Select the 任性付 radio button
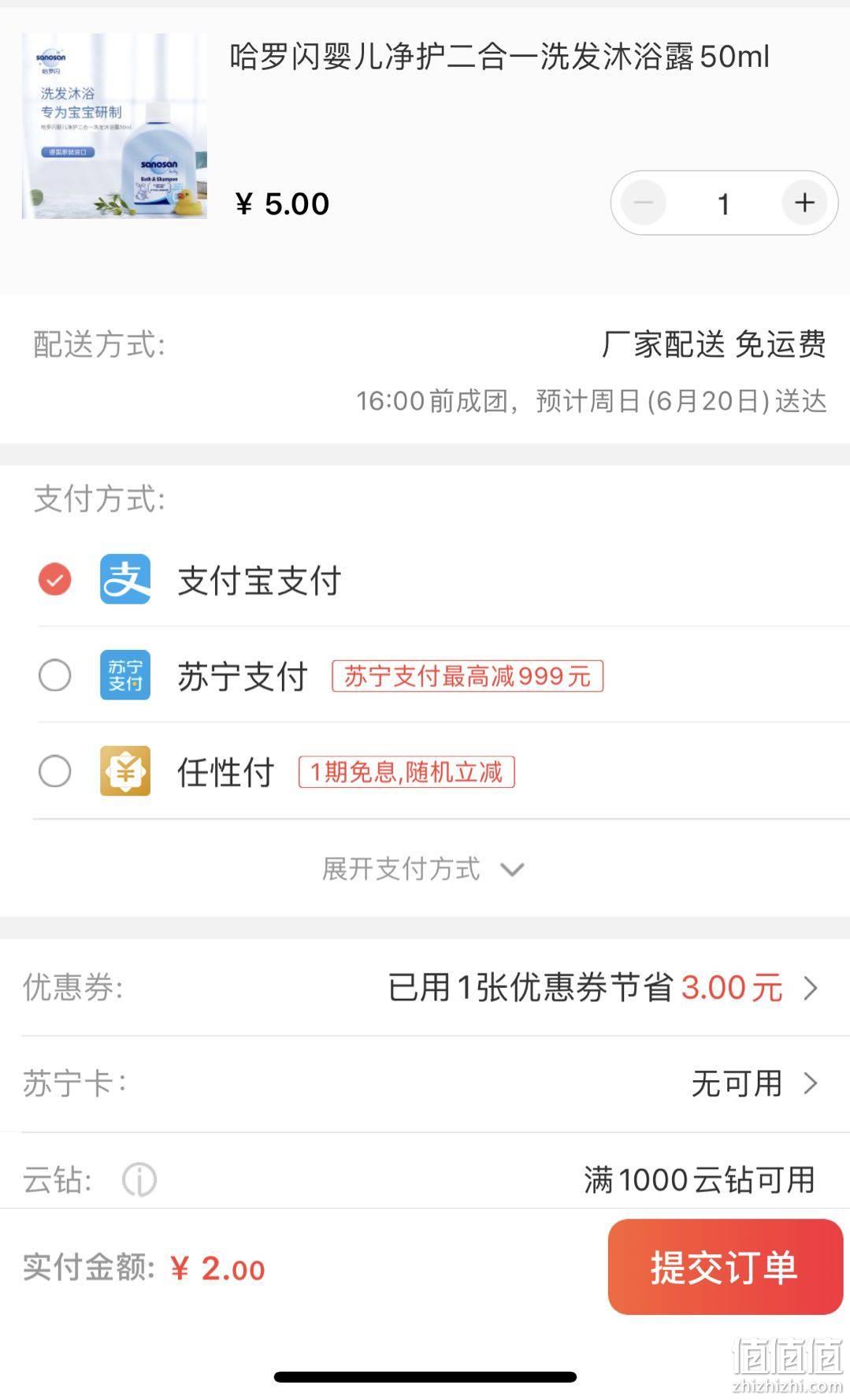The image size is (850, 1400). click(x=55, y=771)
